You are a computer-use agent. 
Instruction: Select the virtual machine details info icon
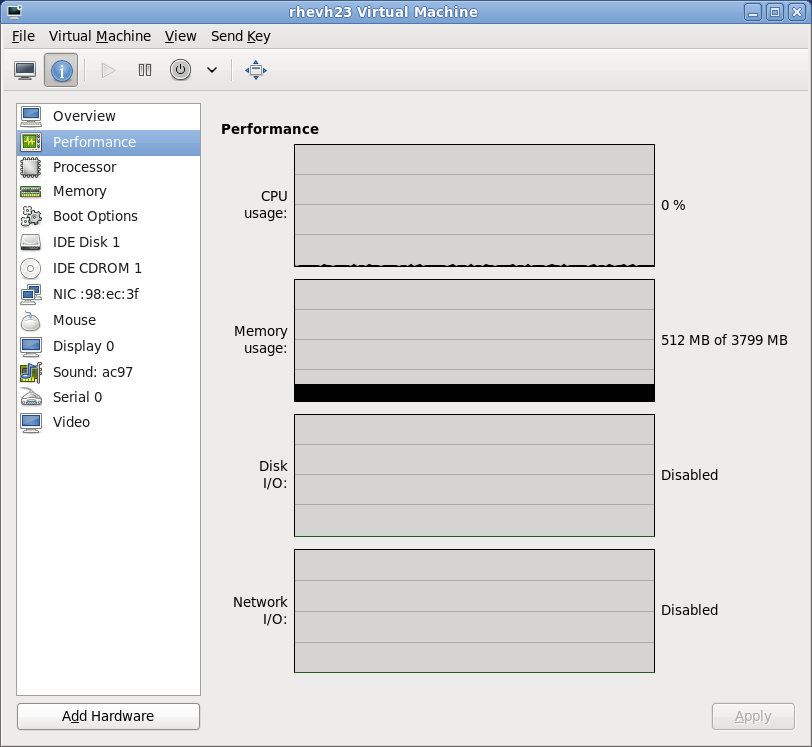[63, 70]
